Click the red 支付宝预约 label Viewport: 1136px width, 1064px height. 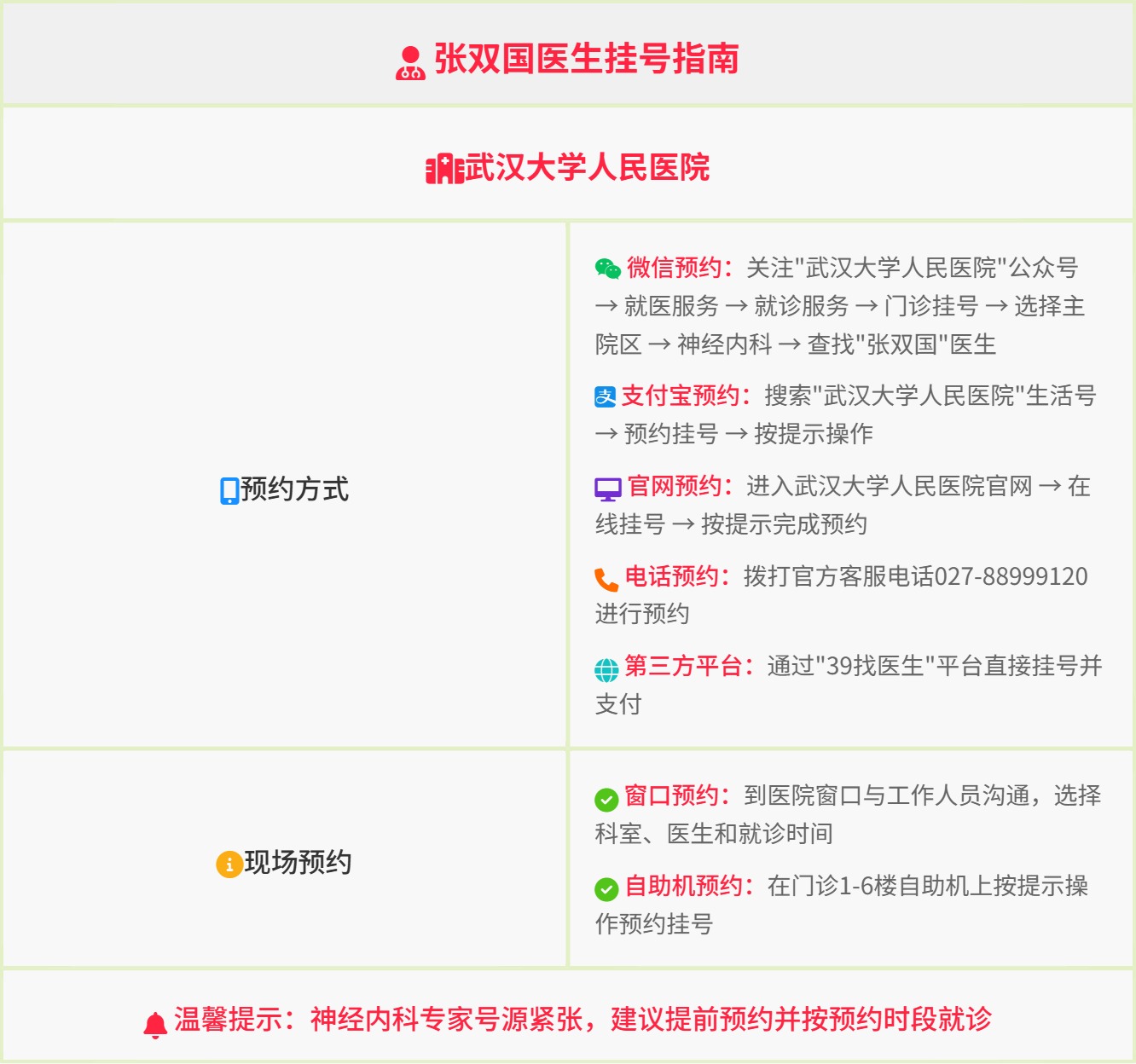tap(686, 396)
